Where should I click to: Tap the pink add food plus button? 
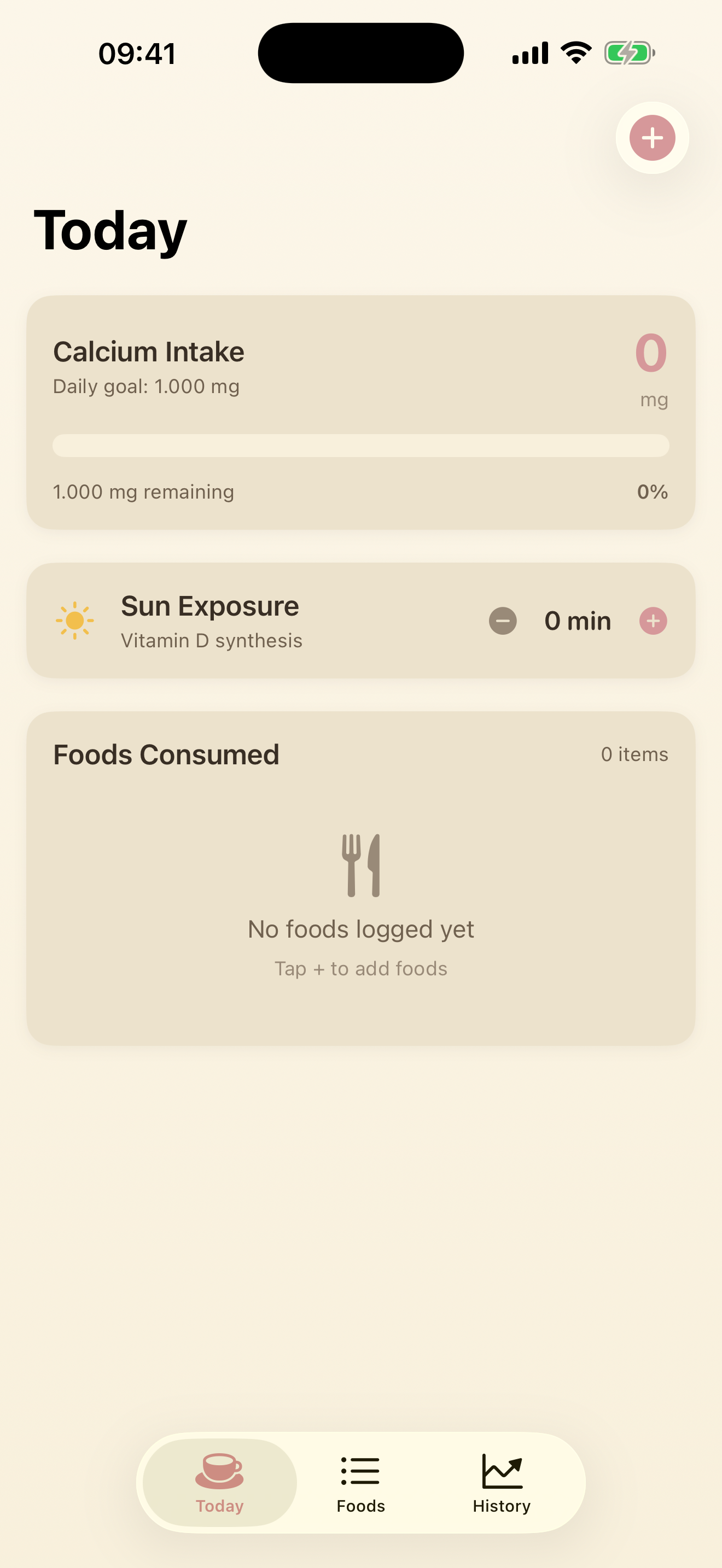tap(652, 138)
